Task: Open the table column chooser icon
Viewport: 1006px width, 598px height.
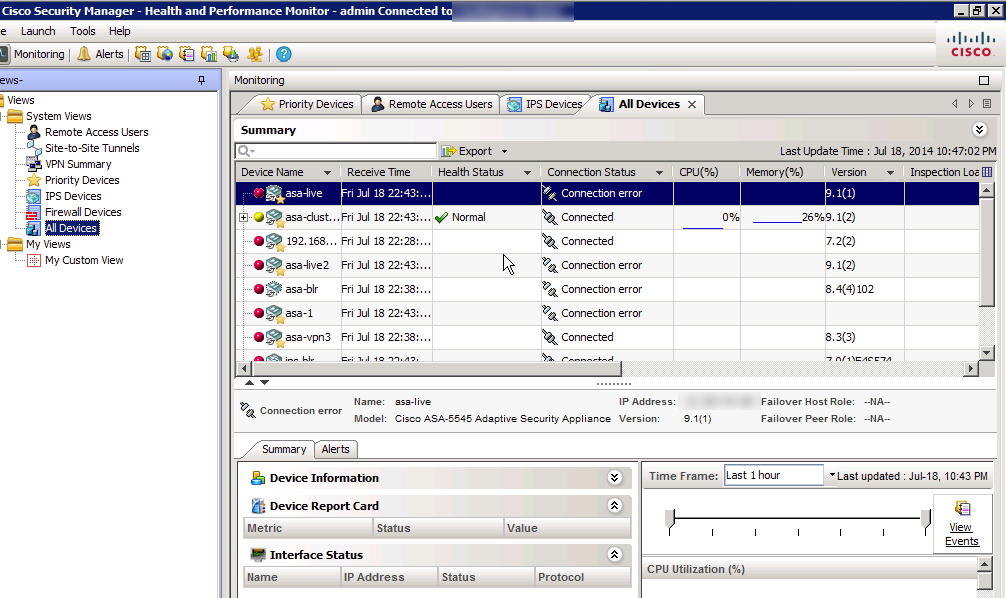Action: point(987,172)
